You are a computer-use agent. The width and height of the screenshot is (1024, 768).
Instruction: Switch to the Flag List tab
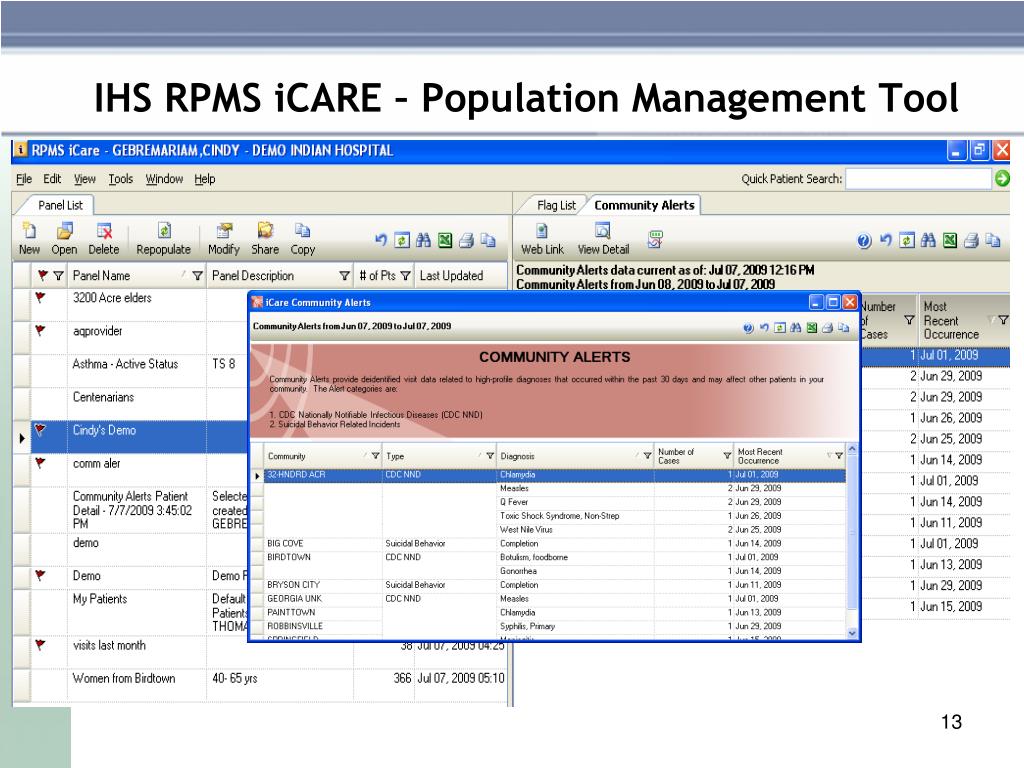(x=556, y=206)
